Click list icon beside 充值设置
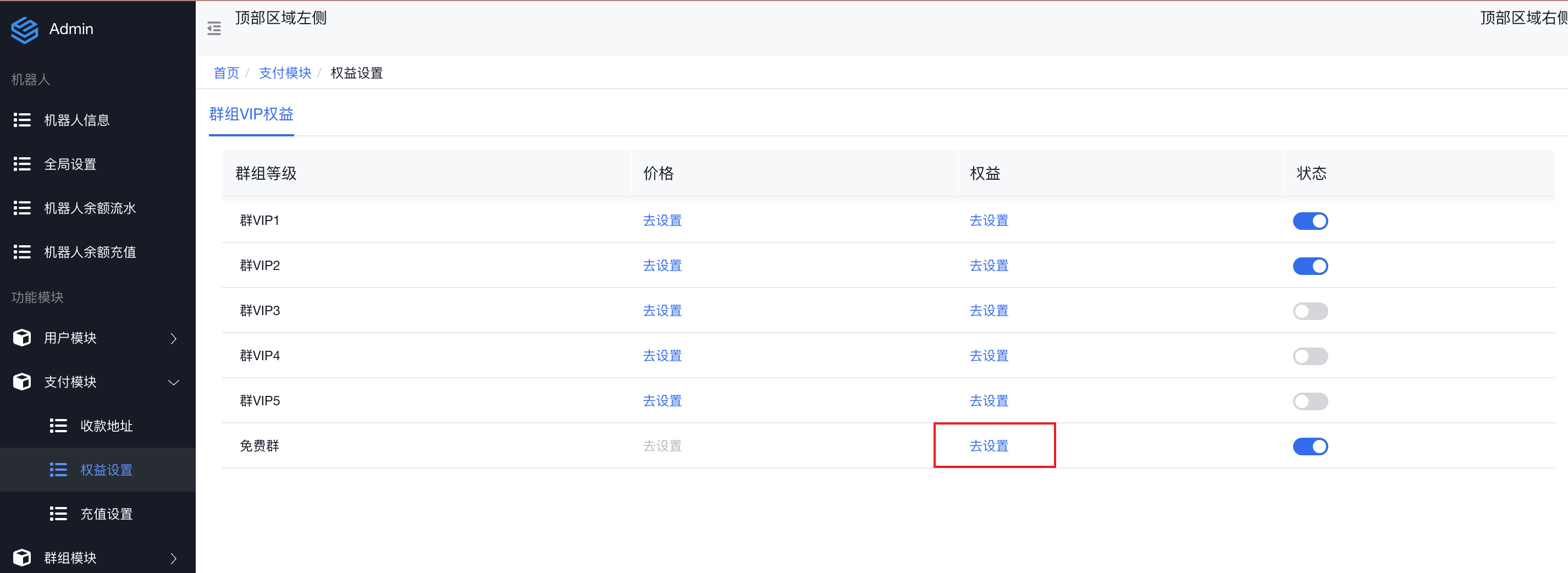This screenshot has height=573, width=1568. [x=58, y=514]
